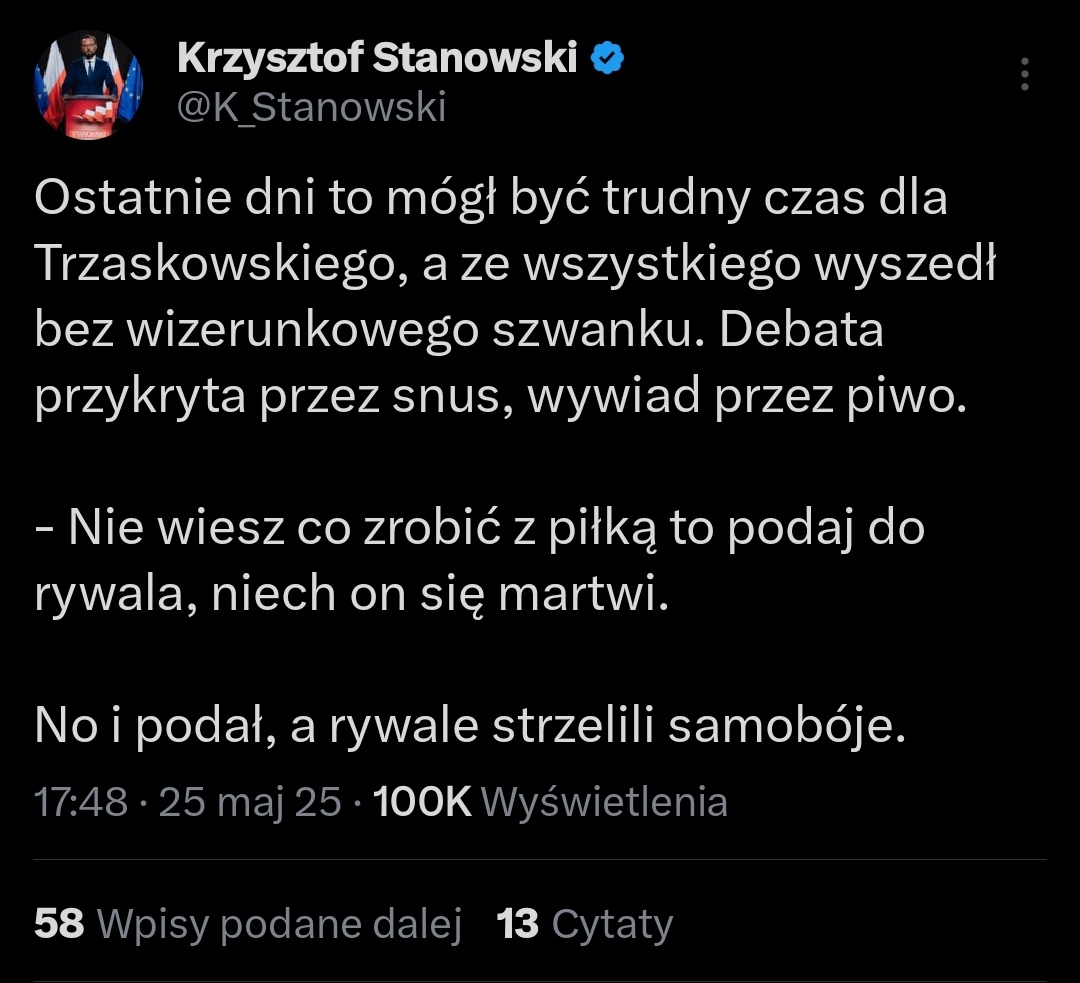Open the "Wpisy podane dalej" list
The width and height of the screenshot is (1080, 983).
(280, 924)
